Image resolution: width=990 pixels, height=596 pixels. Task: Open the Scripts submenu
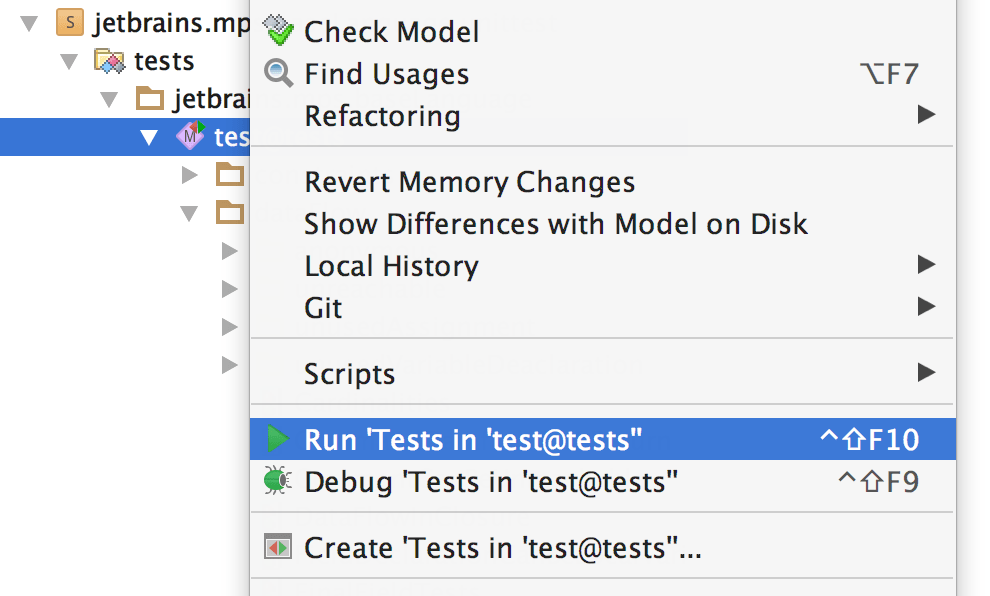click(x=349, y=374)
